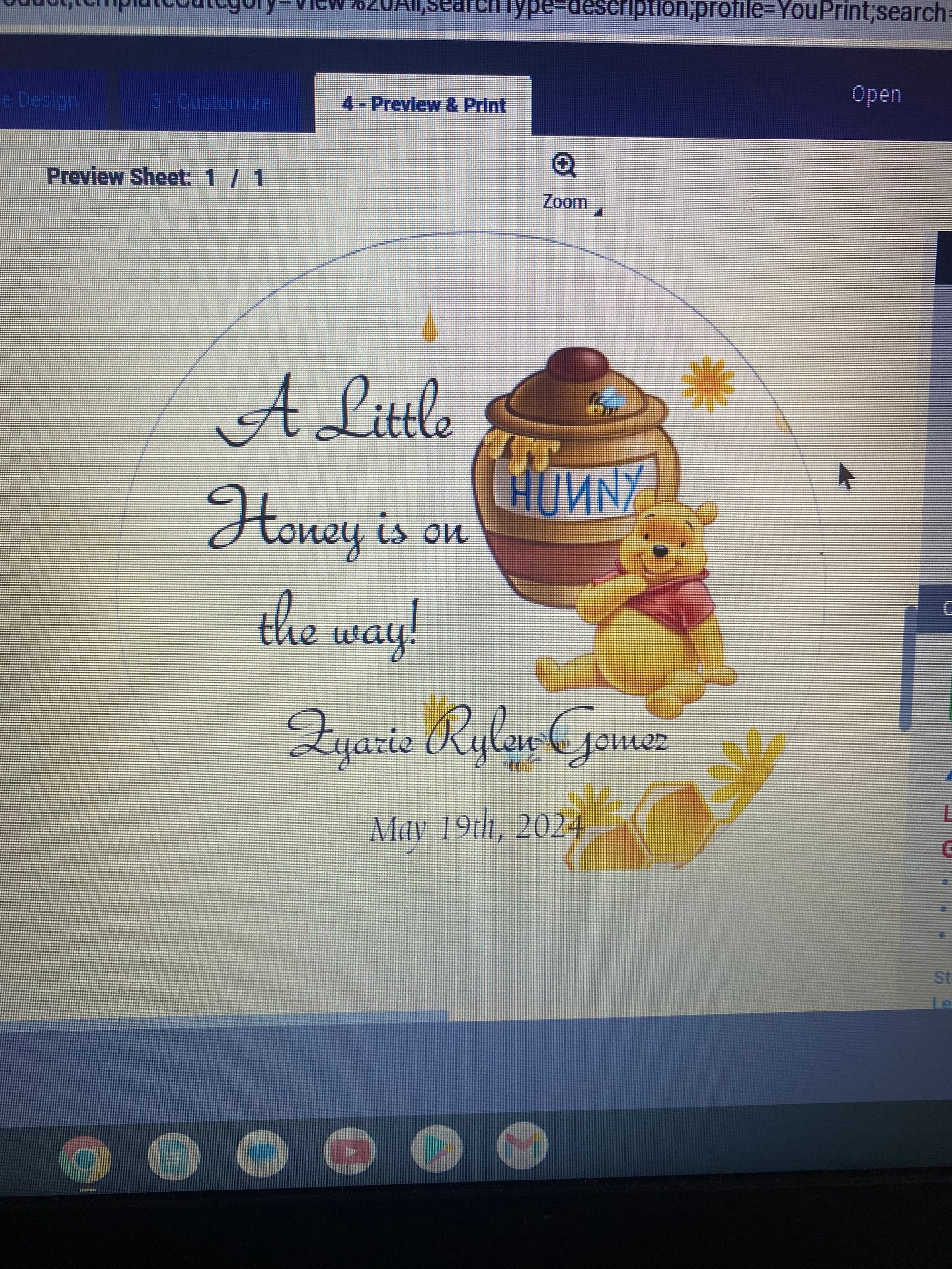Go back to the Design tab

tap(43, 101)
